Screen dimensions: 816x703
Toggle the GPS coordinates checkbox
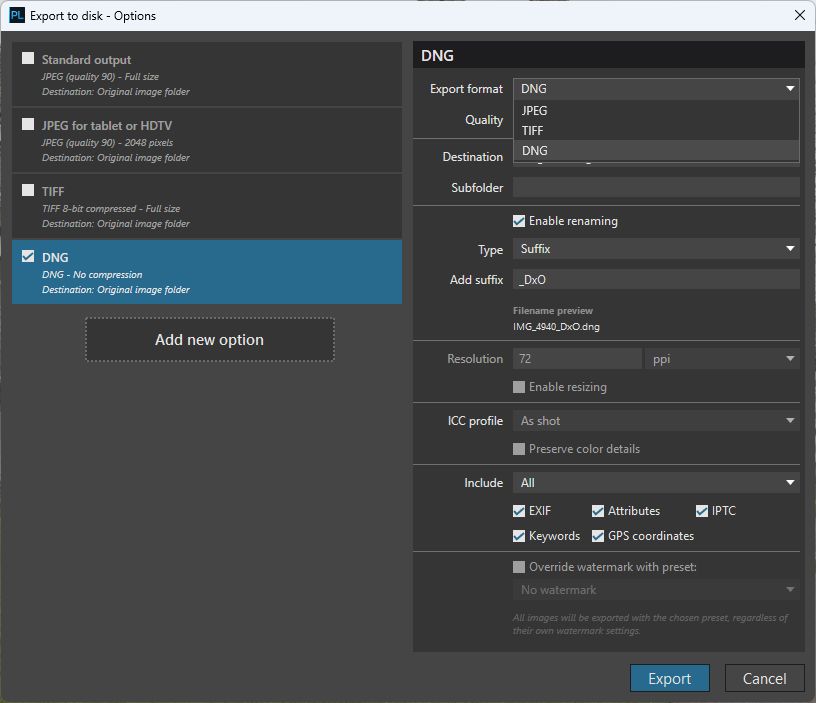(598, 536)
